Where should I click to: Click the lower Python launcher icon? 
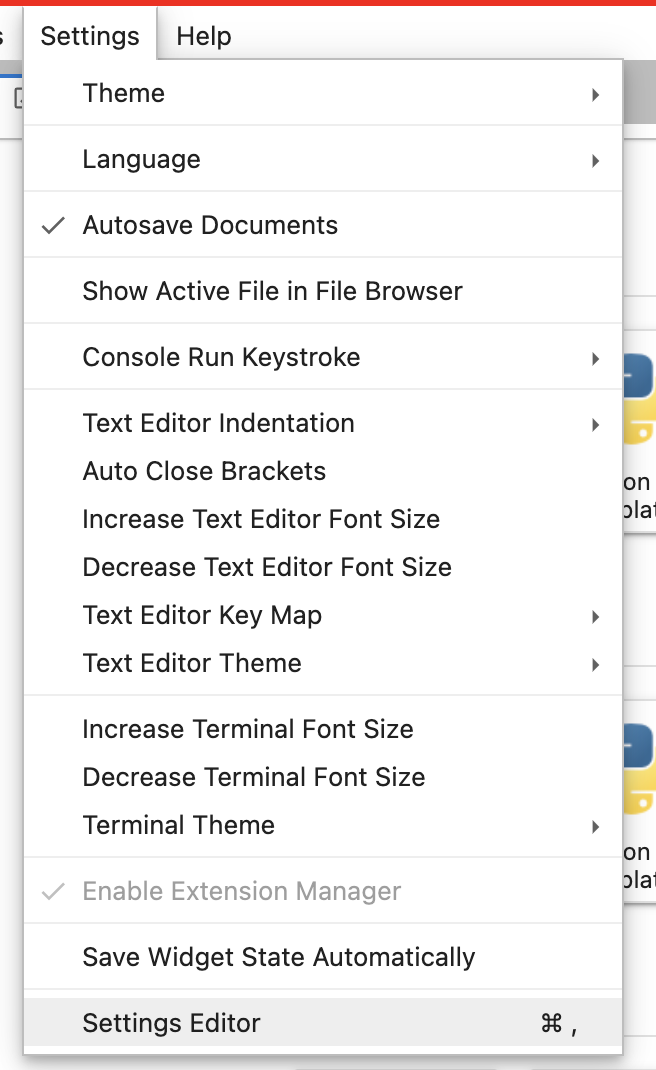(x=643, y=770)
